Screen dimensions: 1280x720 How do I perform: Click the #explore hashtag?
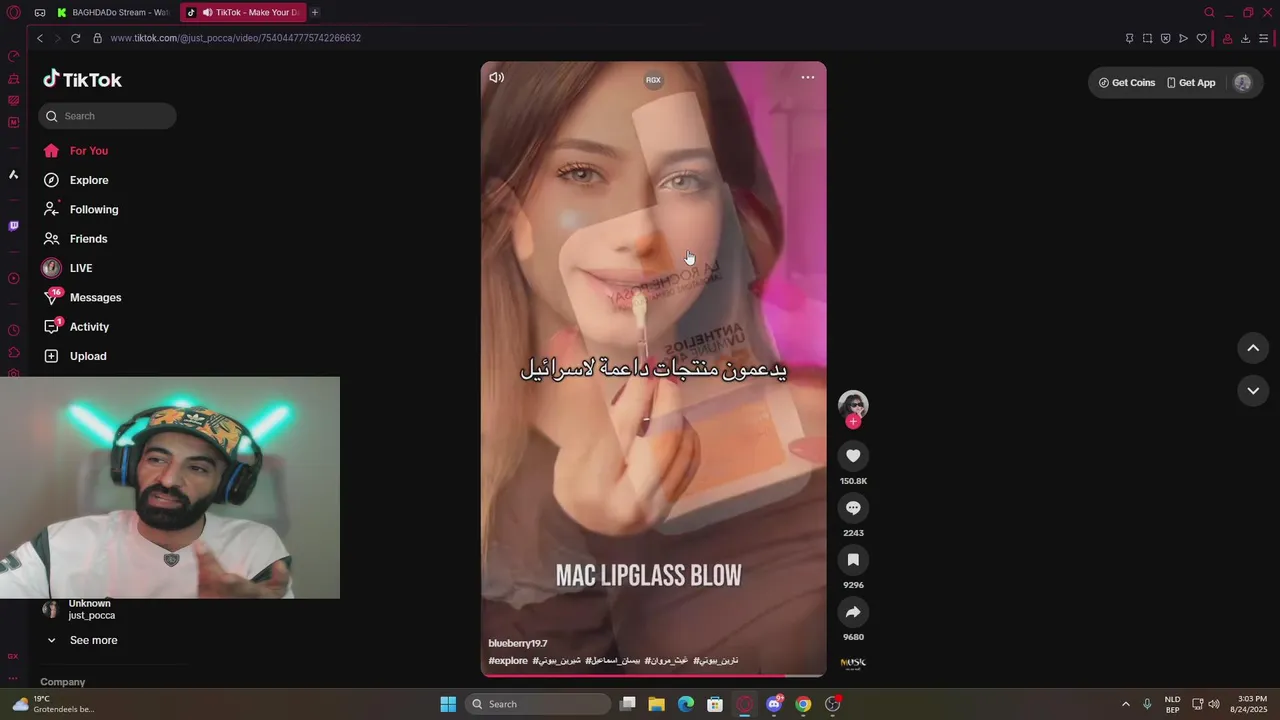tap(508, 661)
